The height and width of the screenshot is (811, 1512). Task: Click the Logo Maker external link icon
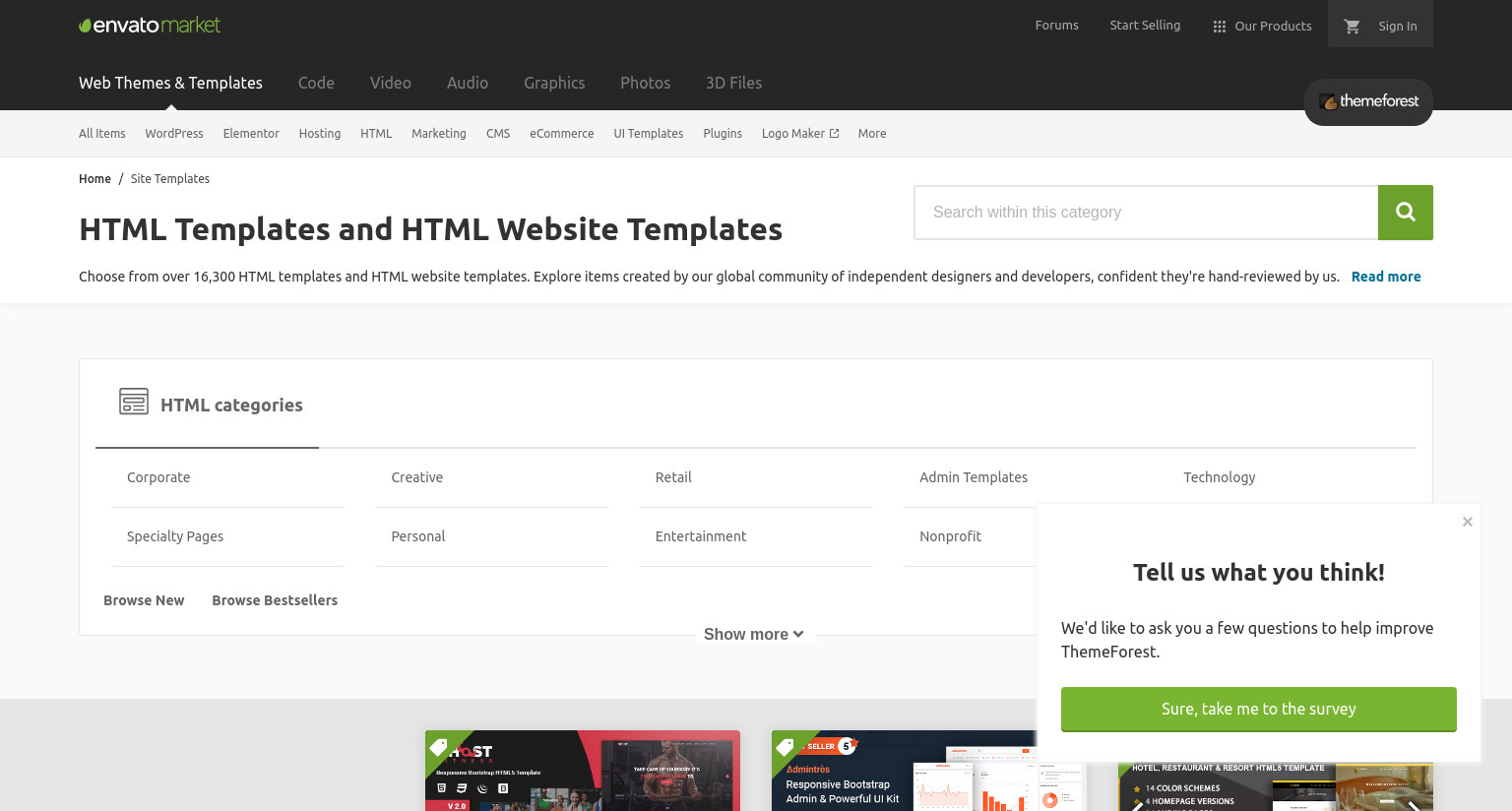tap(835, 134)
